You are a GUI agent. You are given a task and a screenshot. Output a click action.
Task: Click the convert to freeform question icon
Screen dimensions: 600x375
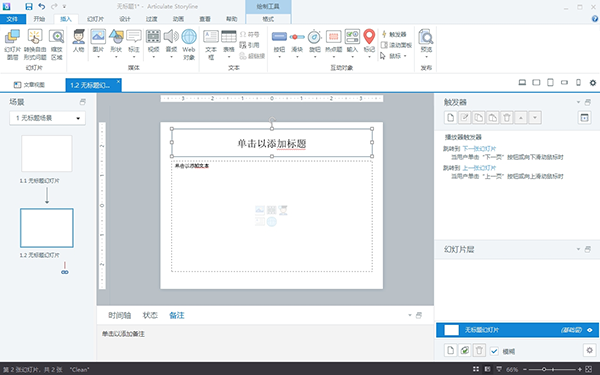click(35, 36)
